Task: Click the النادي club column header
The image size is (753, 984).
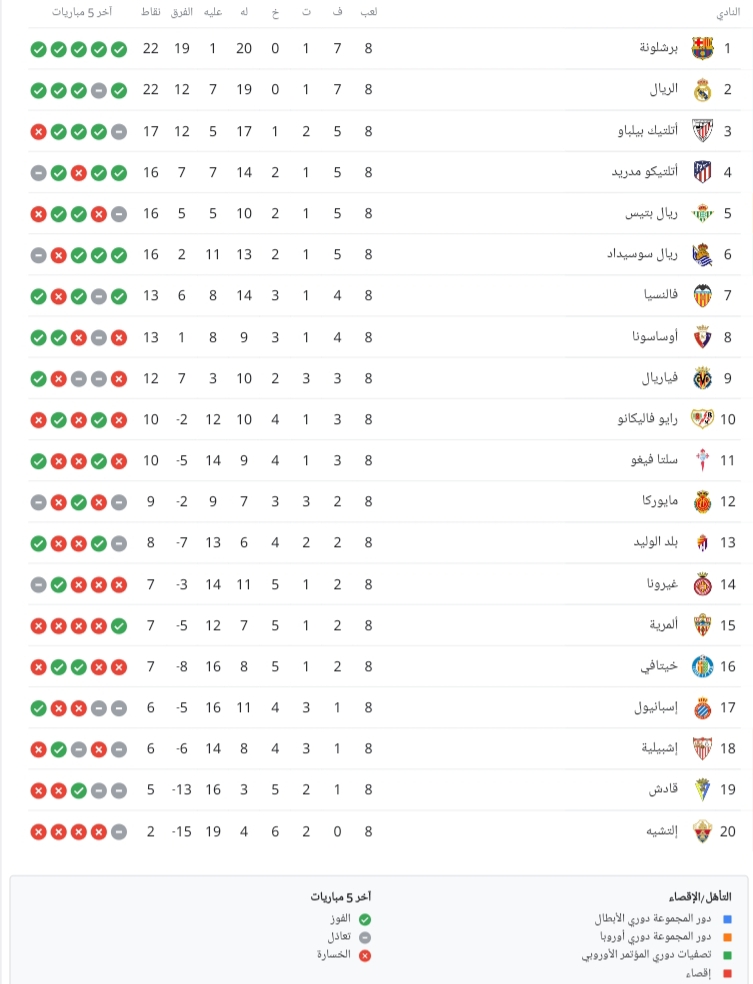Action: tap(728, 13)
